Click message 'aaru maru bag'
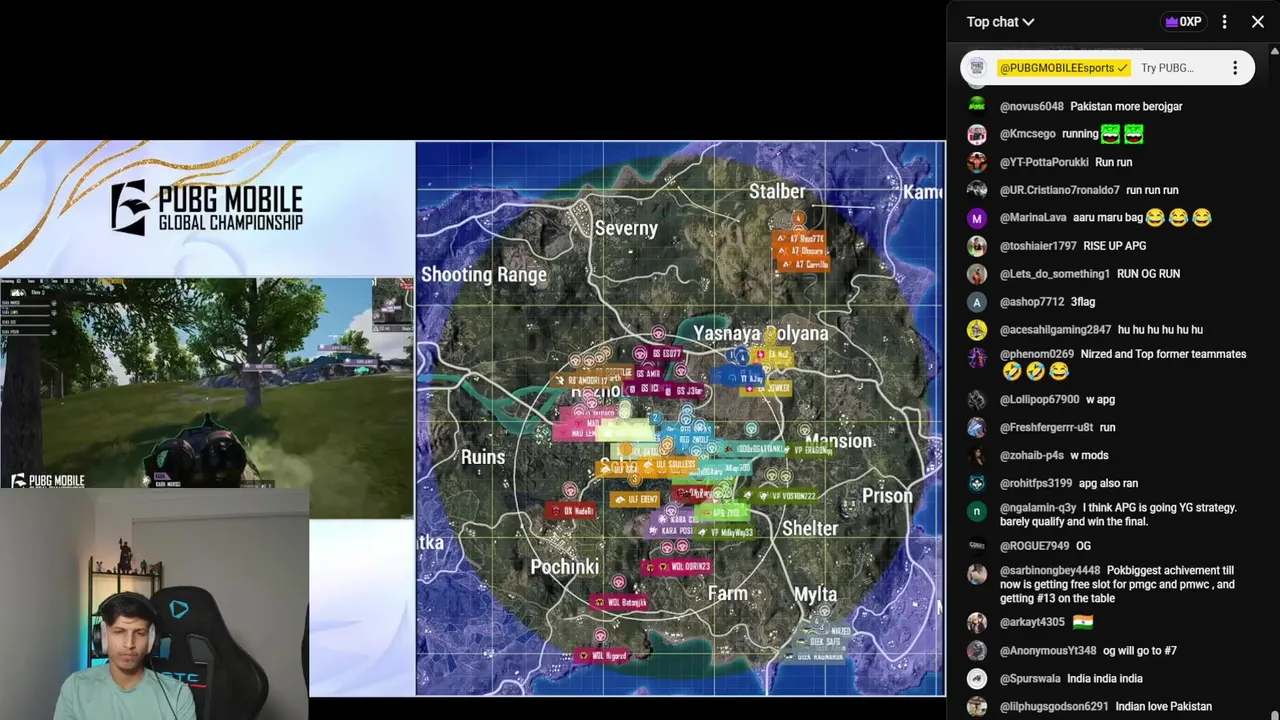1280x720 pixels. [x=1108, y=218]
